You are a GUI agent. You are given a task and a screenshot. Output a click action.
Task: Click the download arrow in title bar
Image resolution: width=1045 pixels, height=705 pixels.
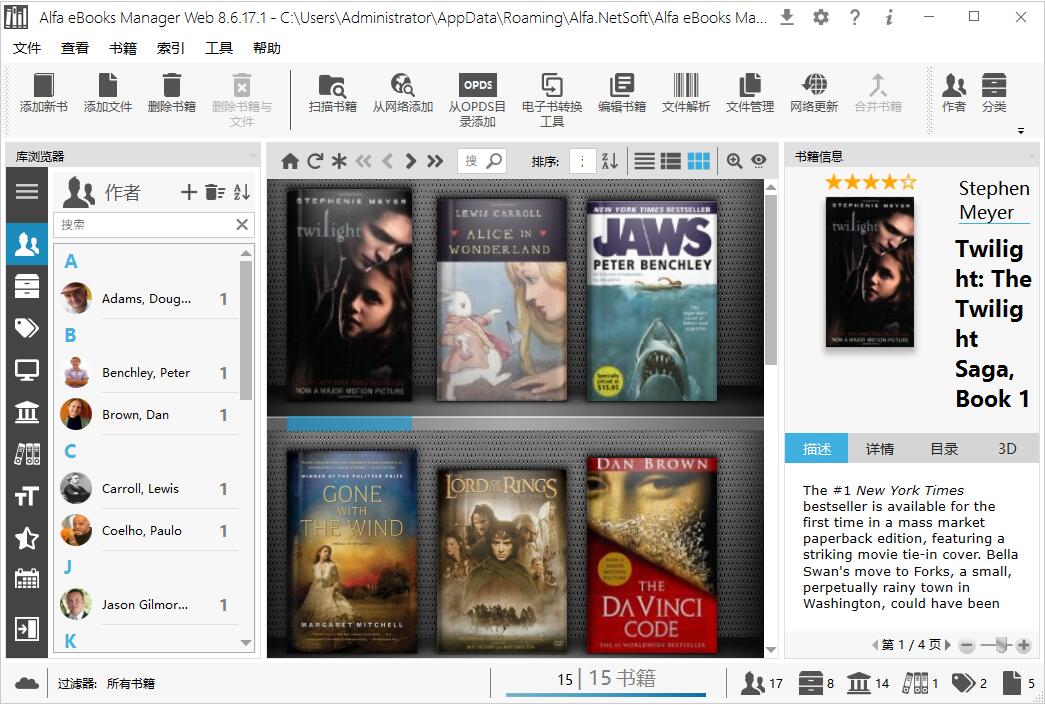(x=787, y=17)
